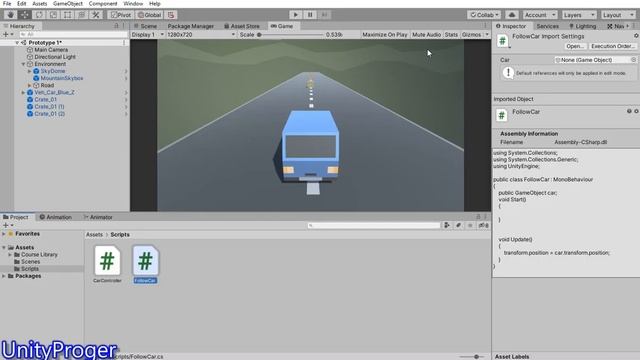Expand the Course Library folder
This screenshot has height=360, width=640.
click(10, 255)
